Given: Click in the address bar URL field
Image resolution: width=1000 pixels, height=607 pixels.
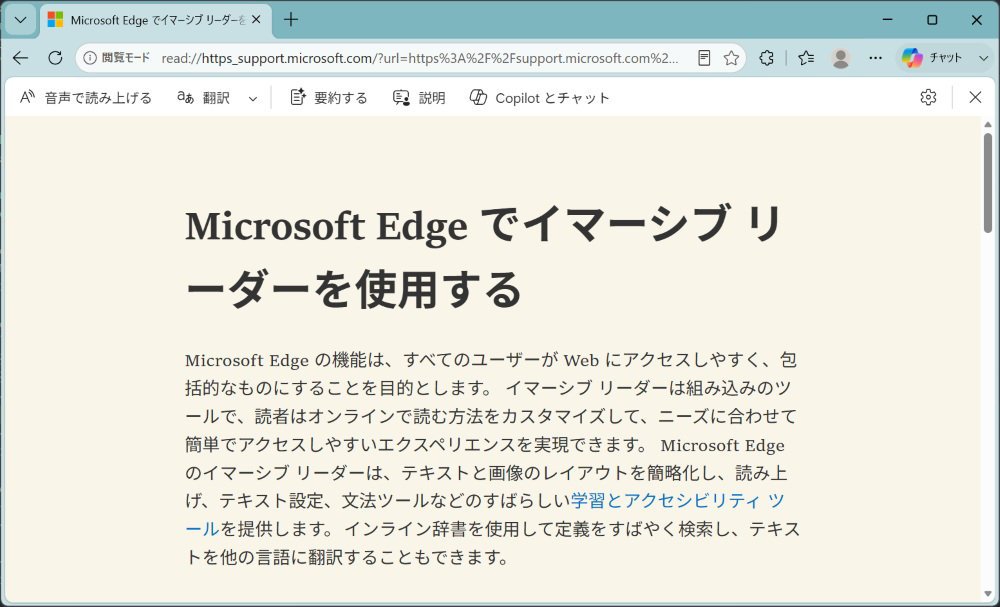Looking at the screenshot, I should 421,58.
